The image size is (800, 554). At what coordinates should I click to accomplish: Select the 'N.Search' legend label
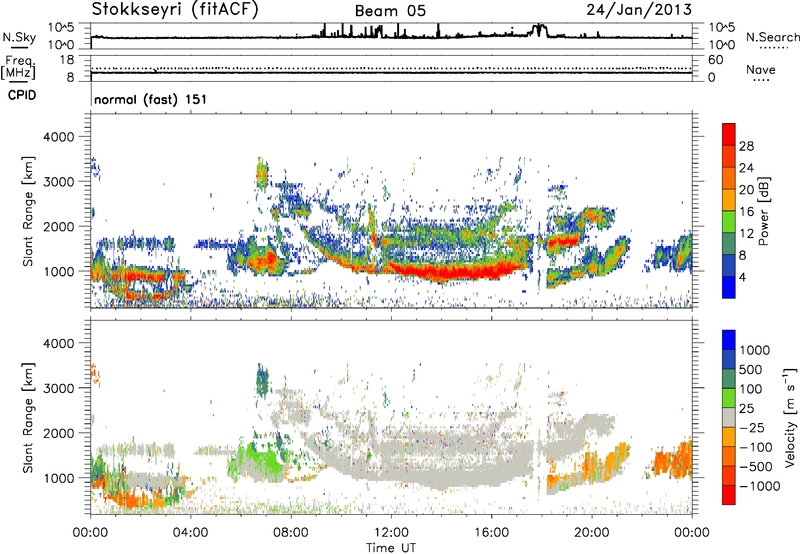tap(773, 37)
